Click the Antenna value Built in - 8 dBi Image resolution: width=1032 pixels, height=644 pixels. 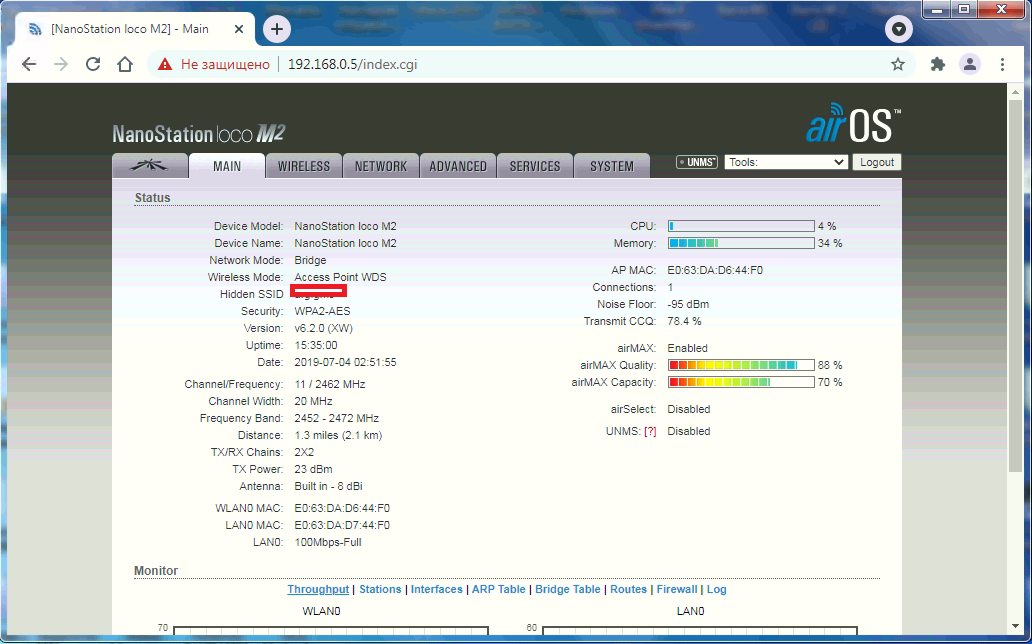(328, 487)
